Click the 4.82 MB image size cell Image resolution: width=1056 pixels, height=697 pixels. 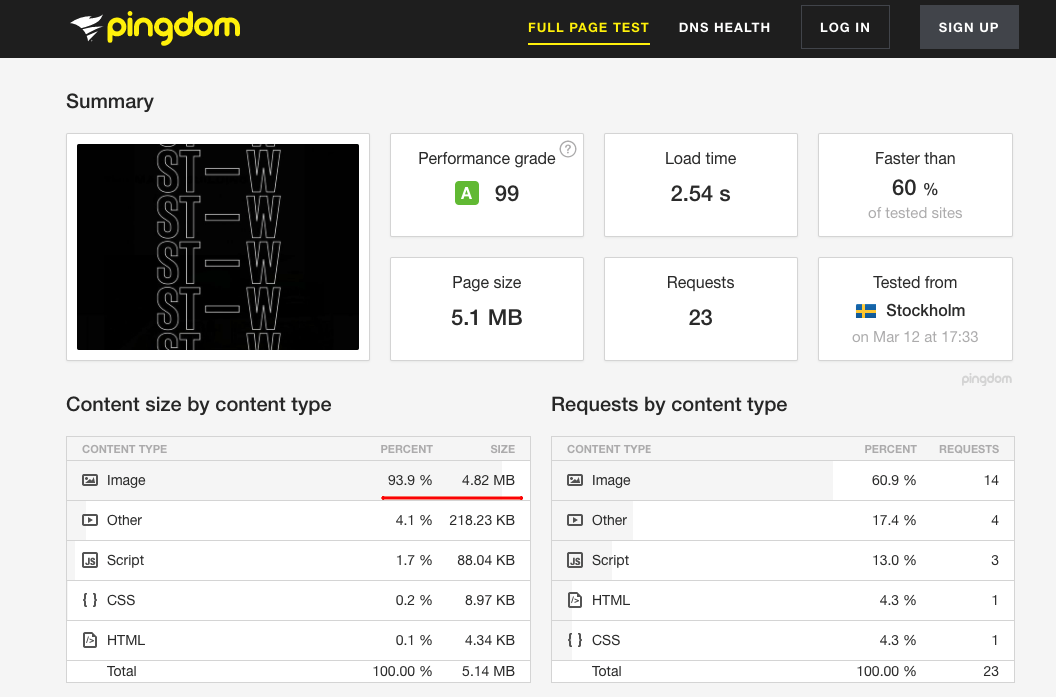tap(488, 480)
